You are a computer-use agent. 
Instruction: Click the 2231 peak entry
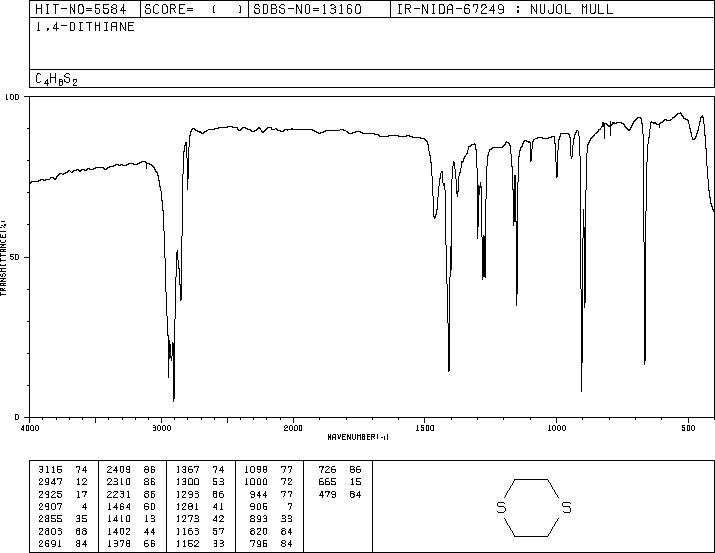pos(131,494)
